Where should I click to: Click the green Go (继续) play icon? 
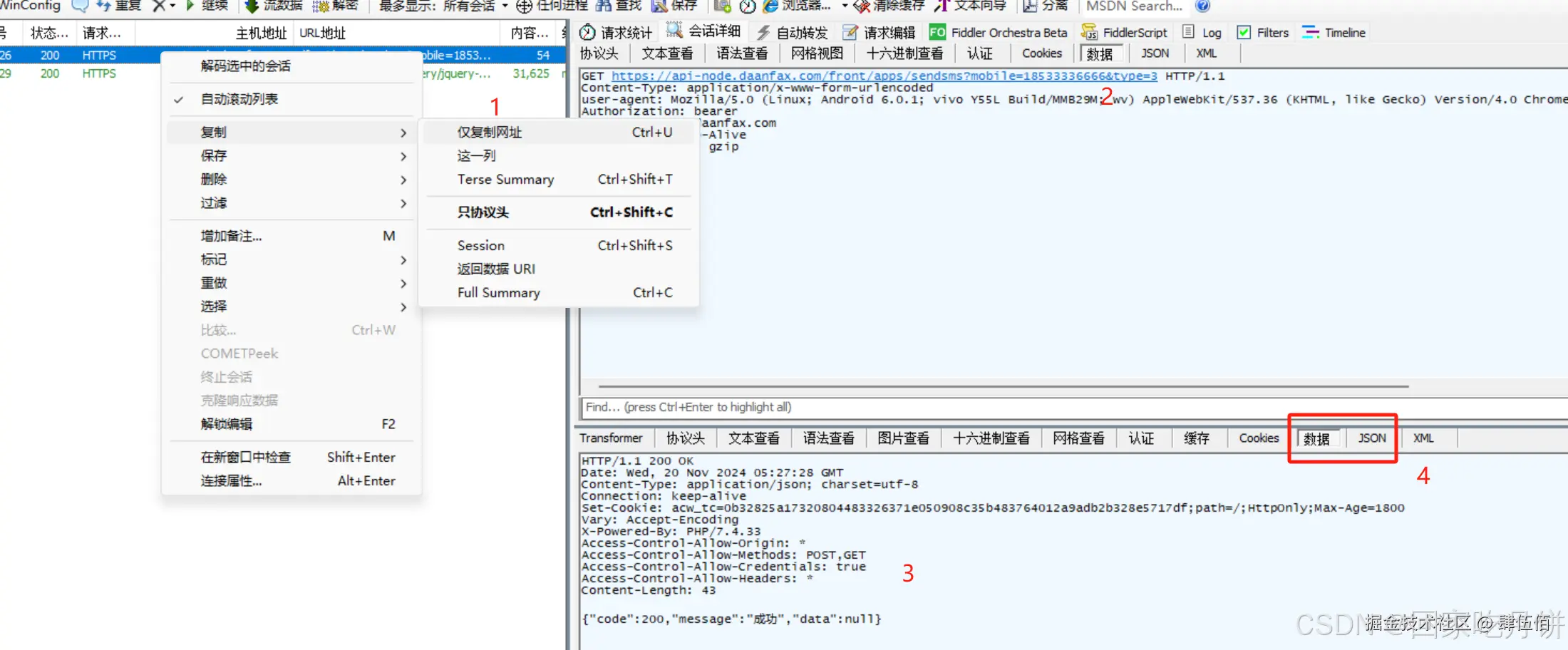pos(190,6)
